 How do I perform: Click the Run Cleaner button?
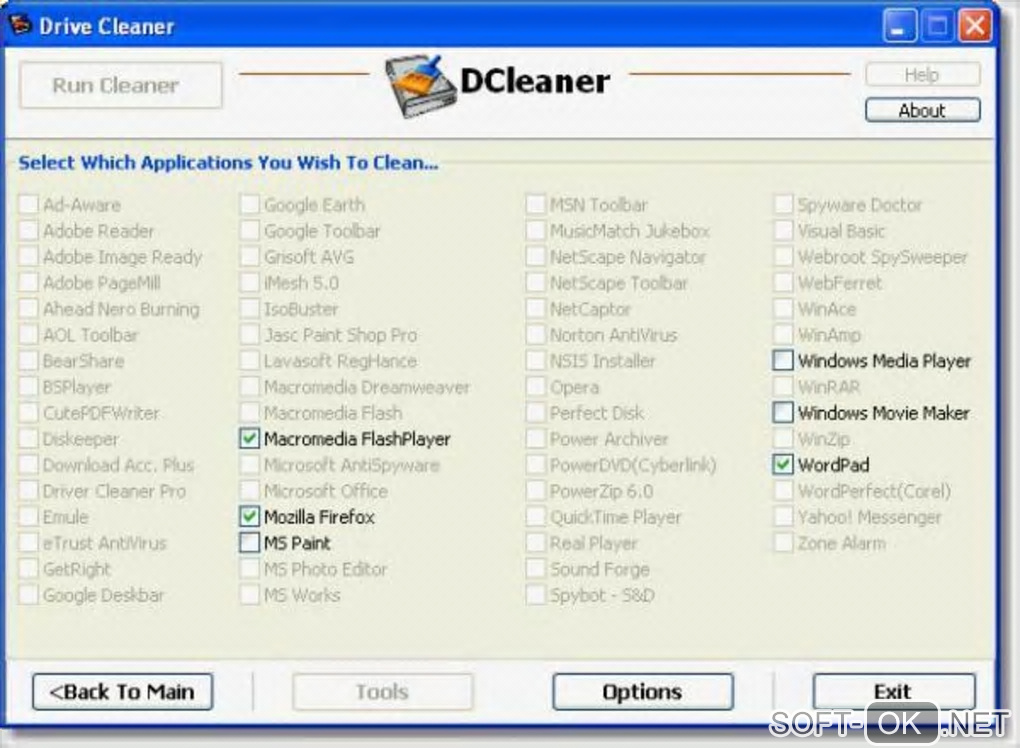120,85
